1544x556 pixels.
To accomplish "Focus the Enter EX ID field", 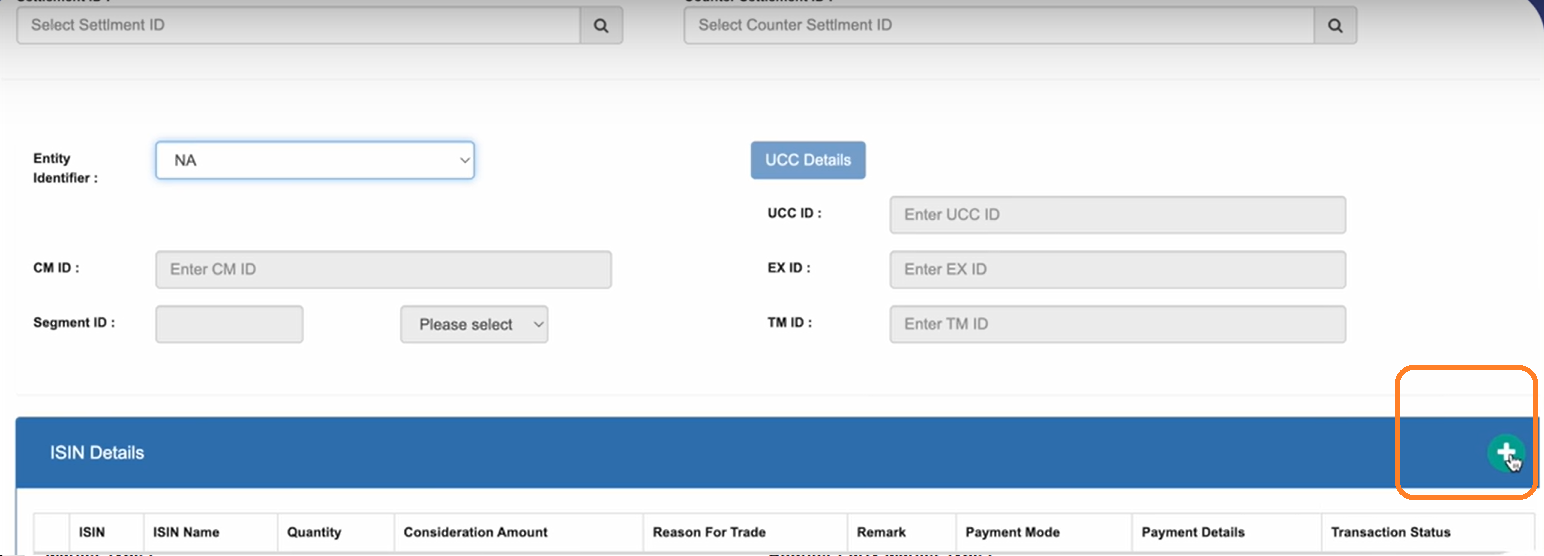I will click(x=1117, y=270).
